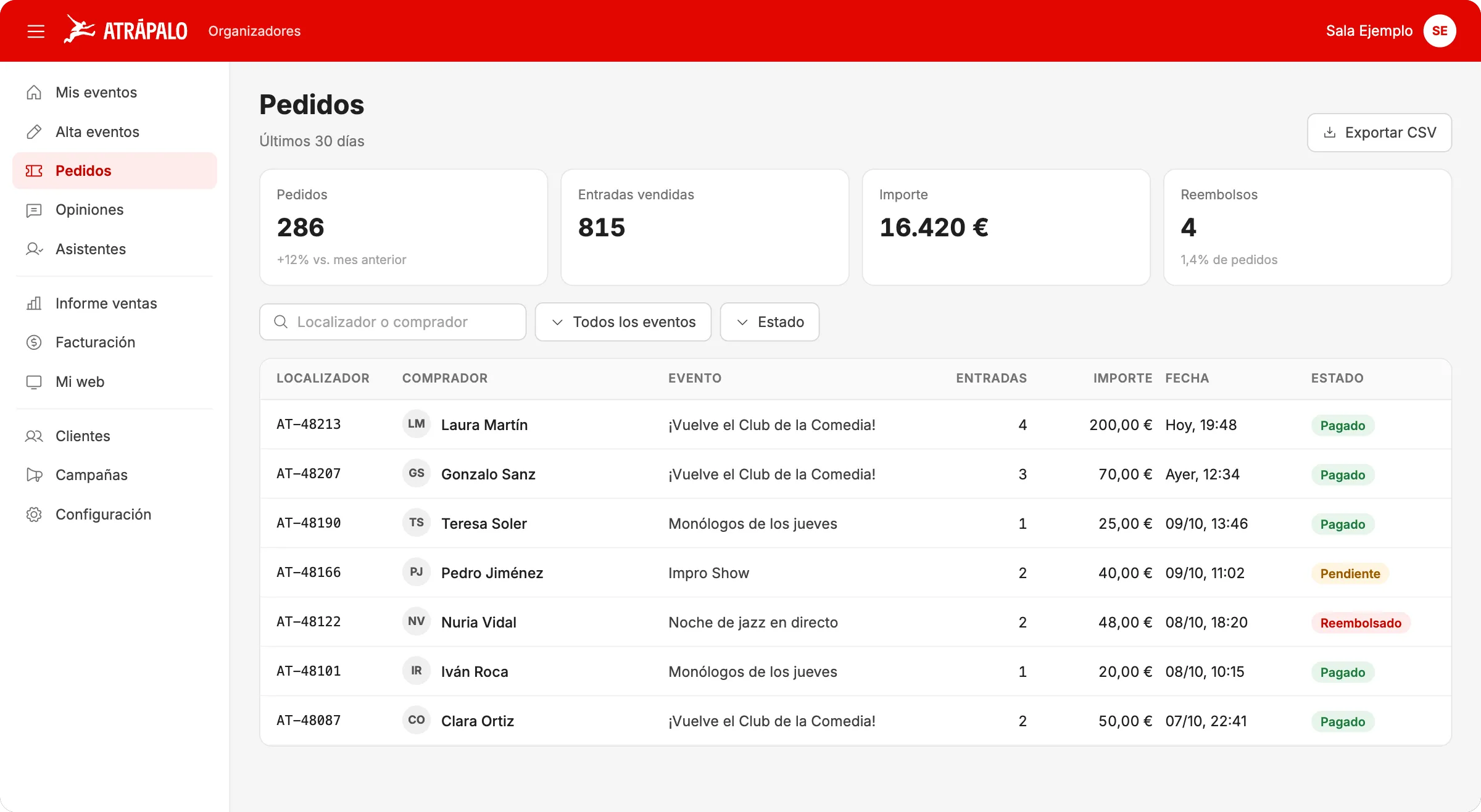Click the Exportar CSV button
The width and height of the screenshot is (1481, 812).
[x=1379, y=133]
